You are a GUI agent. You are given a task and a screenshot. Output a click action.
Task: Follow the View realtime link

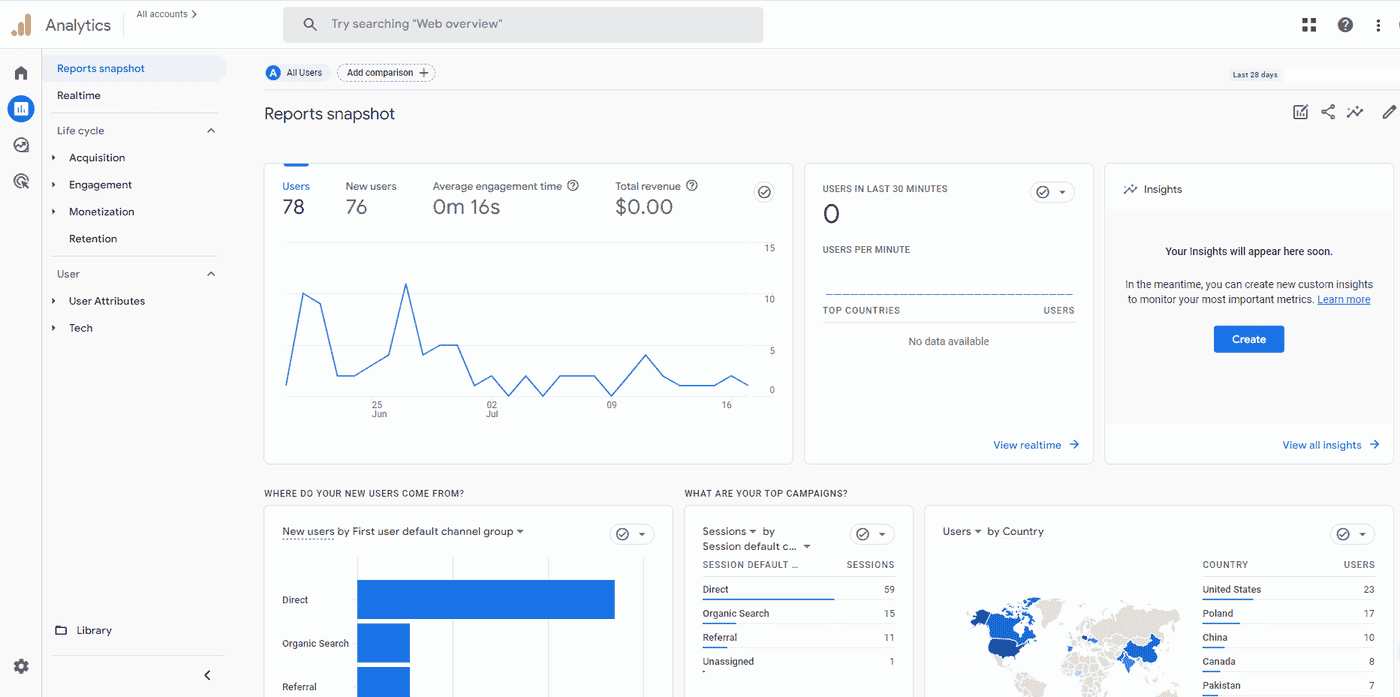(1036, 445)
